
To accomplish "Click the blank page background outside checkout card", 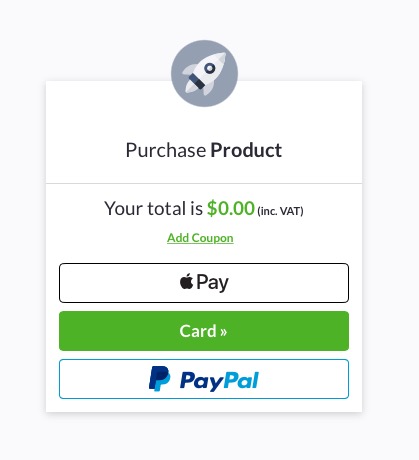I will pyautogui.click(x=390, y=233).
